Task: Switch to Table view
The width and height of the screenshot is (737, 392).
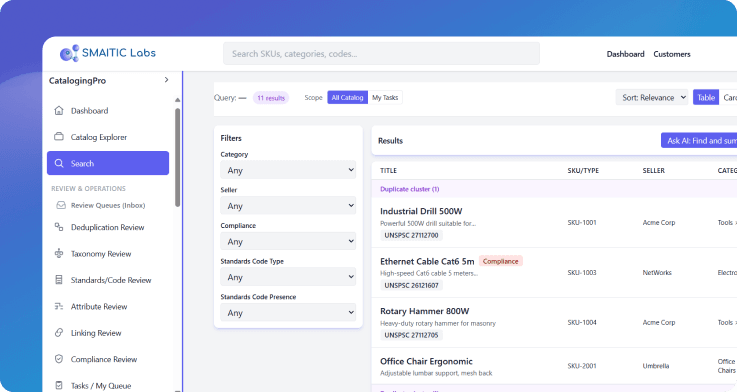Action: click(706, 97)
